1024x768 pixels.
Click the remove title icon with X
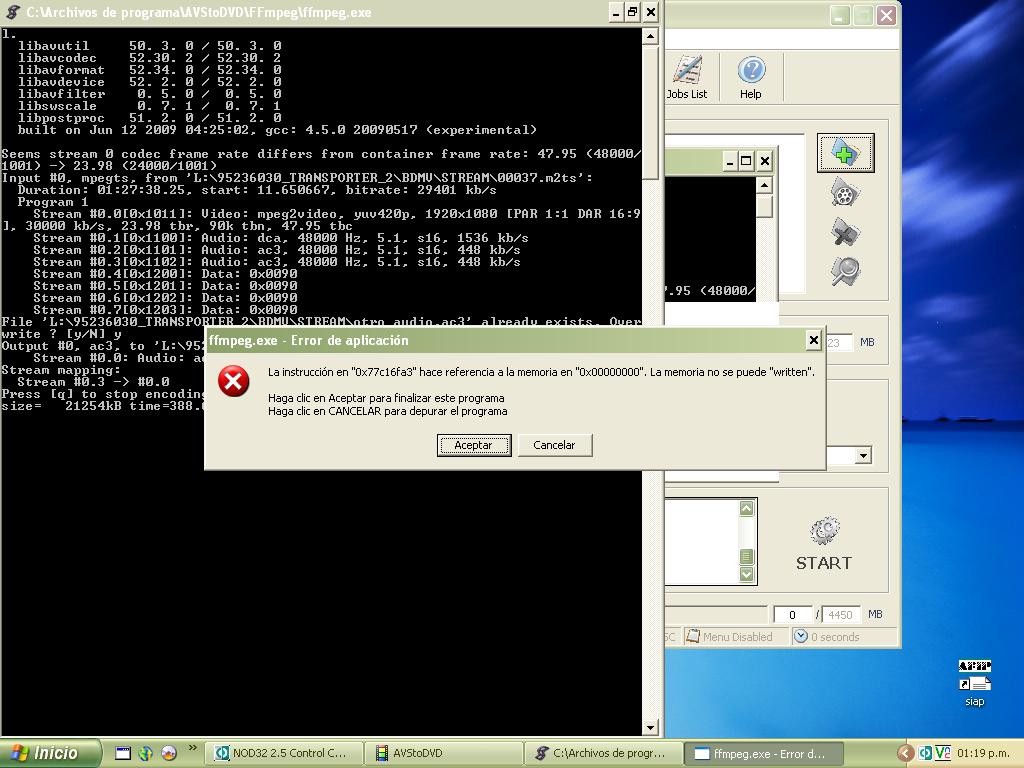click(x=845, y=232)
